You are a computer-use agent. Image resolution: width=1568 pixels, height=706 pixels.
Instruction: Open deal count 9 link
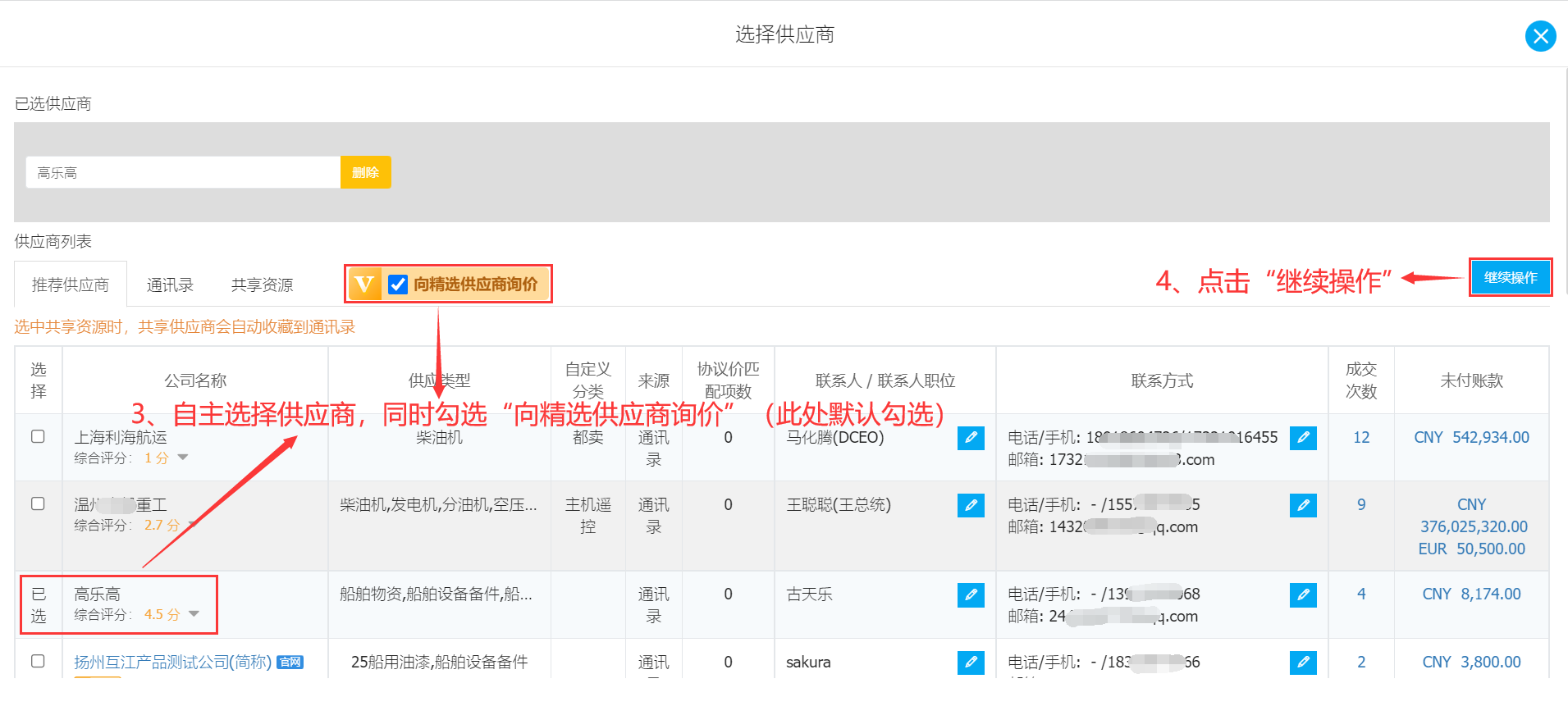1361,505
